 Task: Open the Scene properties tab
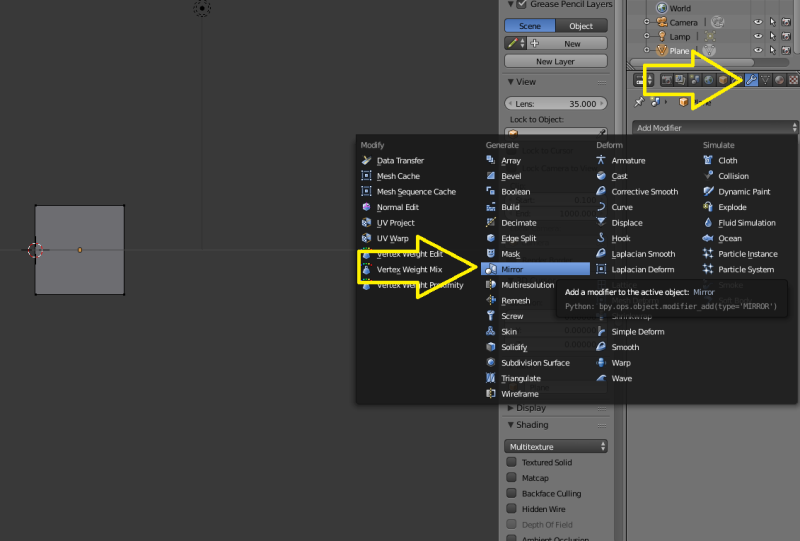point(695,80)
